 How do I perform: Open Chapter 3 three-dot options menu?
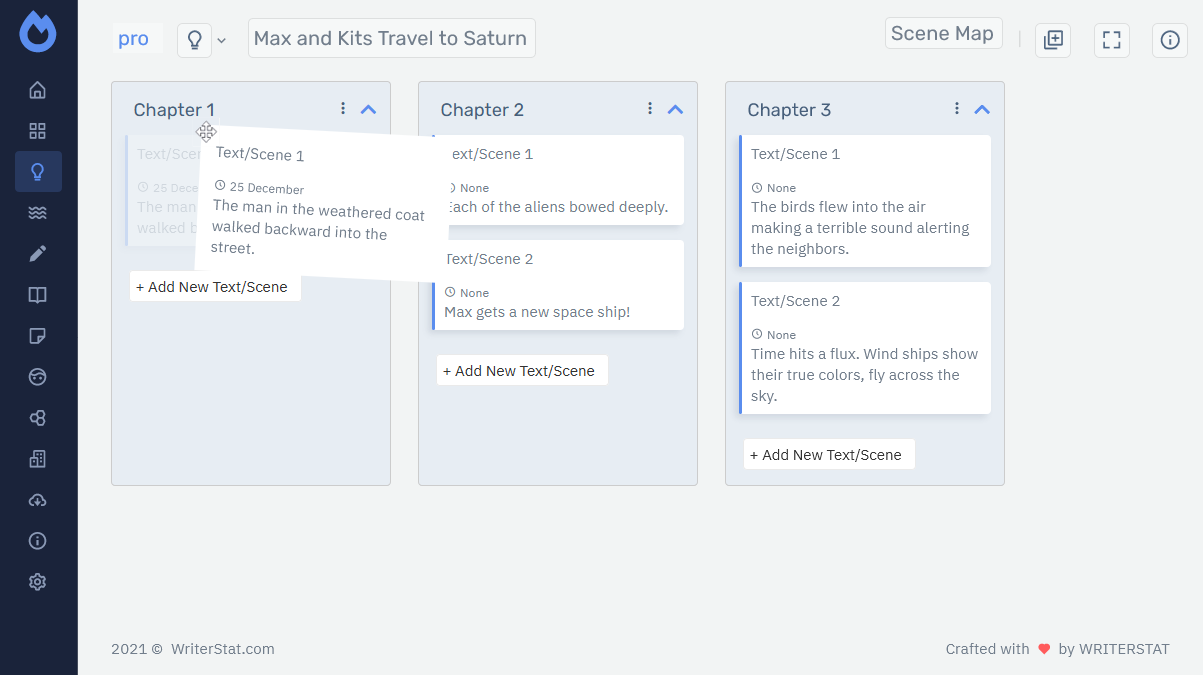pos(957,108)
